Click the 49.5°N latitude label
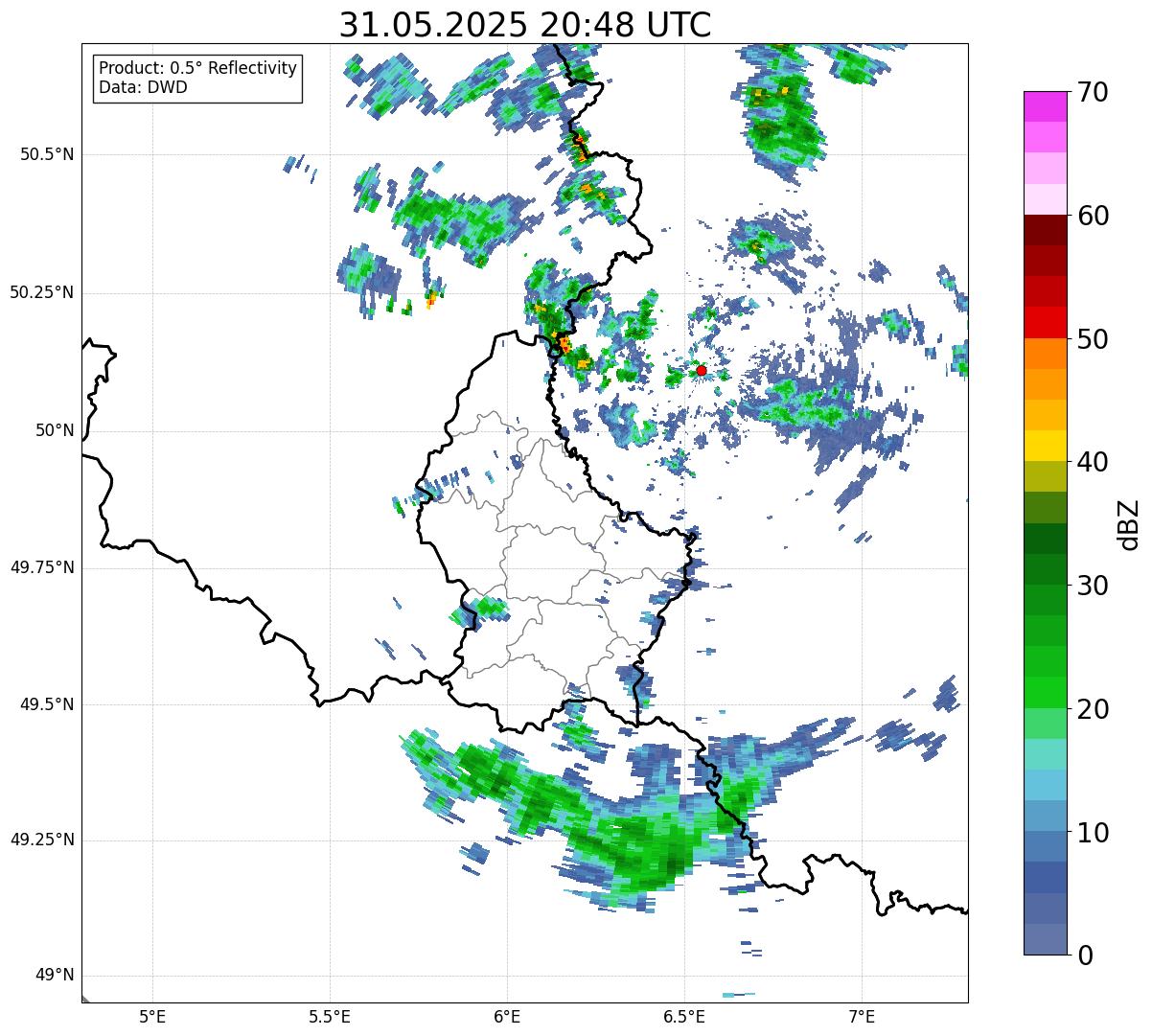This screenshot has width=1152, height=1036. coord(46,704)
